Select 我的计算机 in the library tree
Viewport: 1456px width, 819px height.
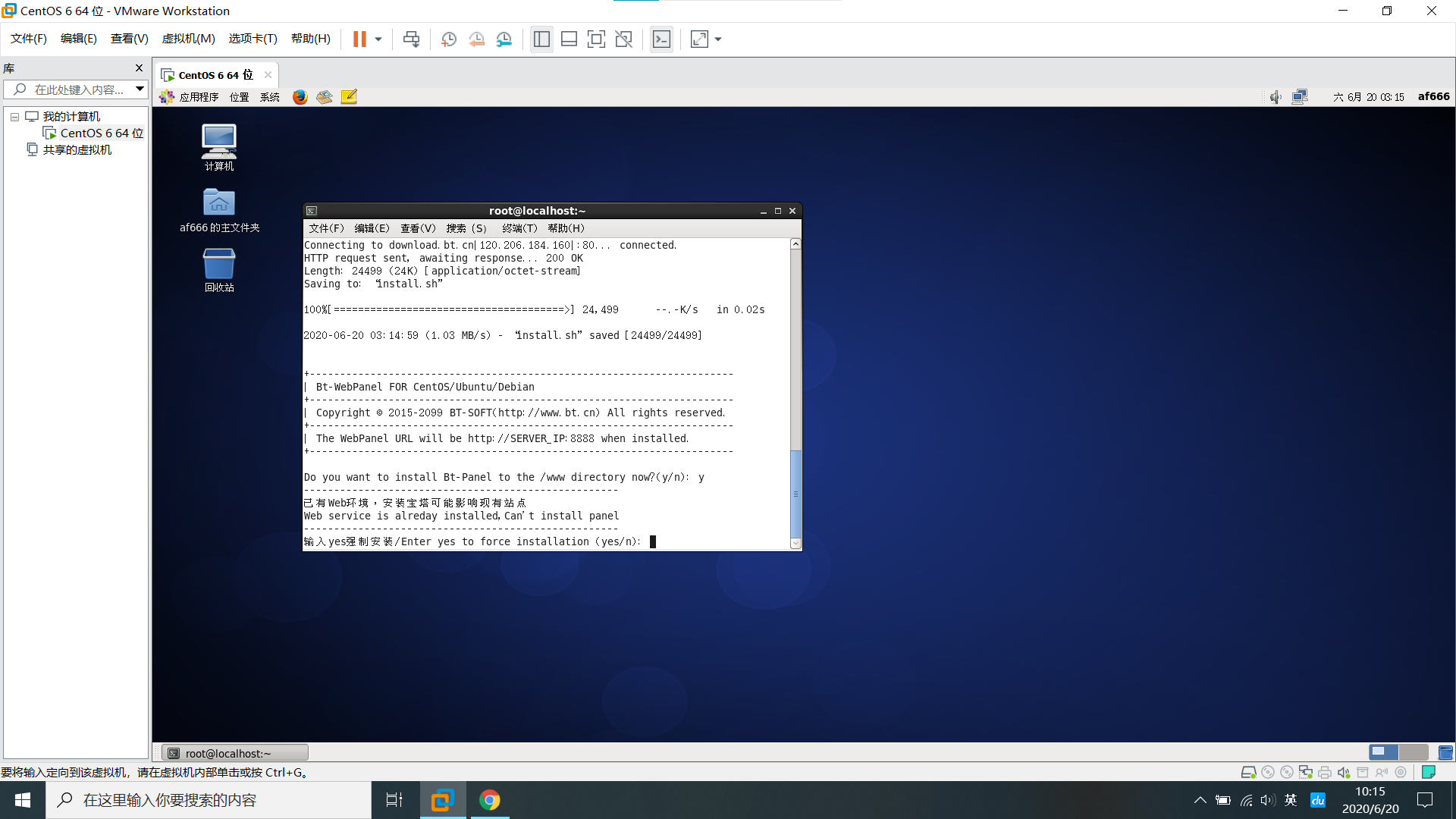tap(71, 117)
